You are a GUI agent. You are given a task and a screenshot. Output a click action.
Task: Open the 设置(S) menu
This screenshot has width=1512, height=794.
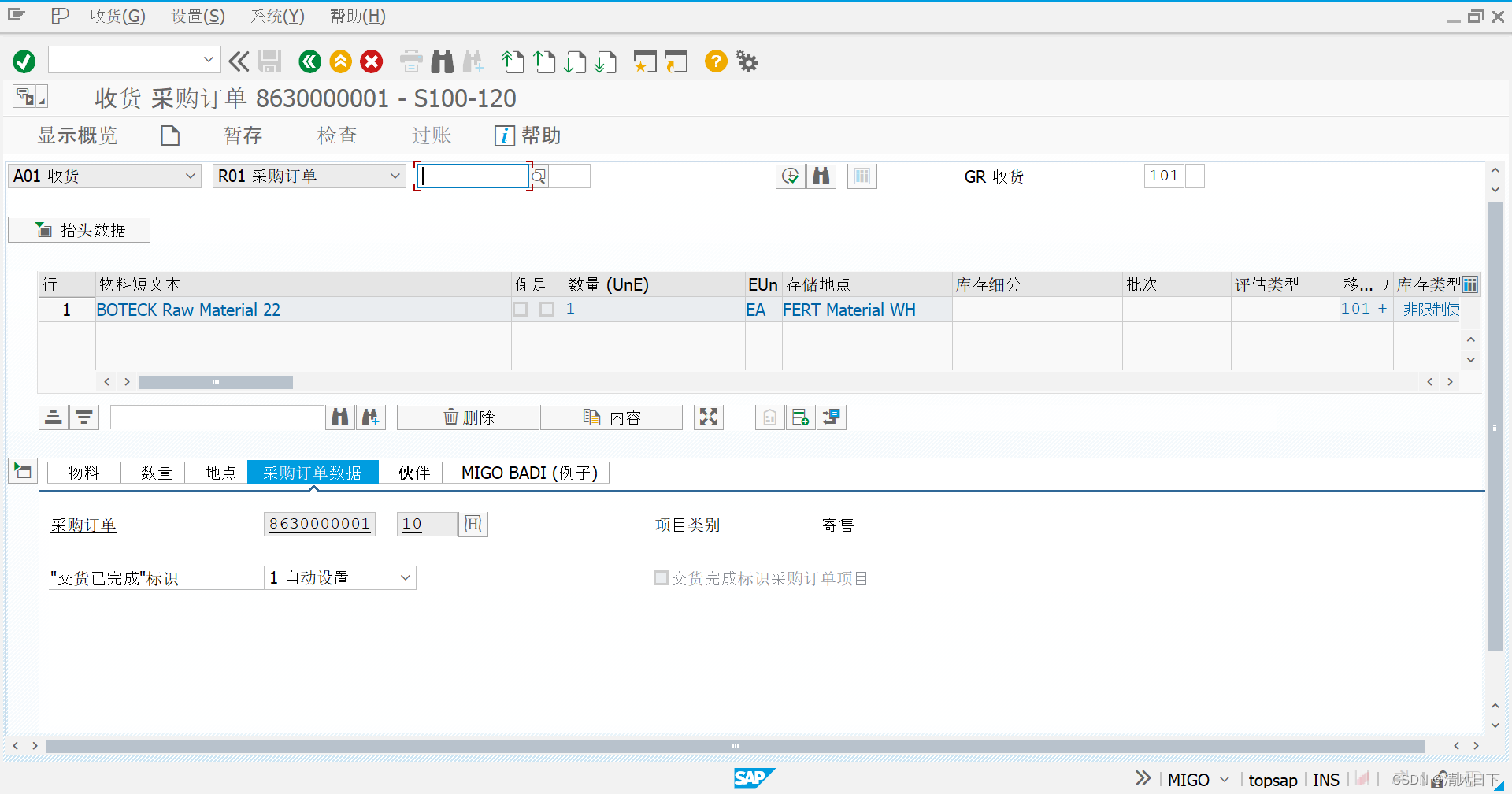[198, 17]
